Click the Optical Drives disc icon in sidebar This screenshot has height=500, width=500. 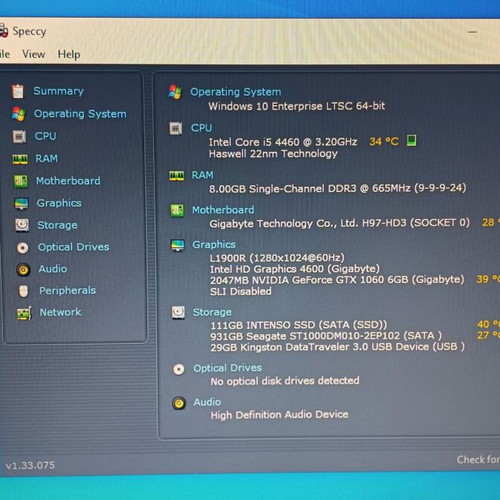(23, 248)
